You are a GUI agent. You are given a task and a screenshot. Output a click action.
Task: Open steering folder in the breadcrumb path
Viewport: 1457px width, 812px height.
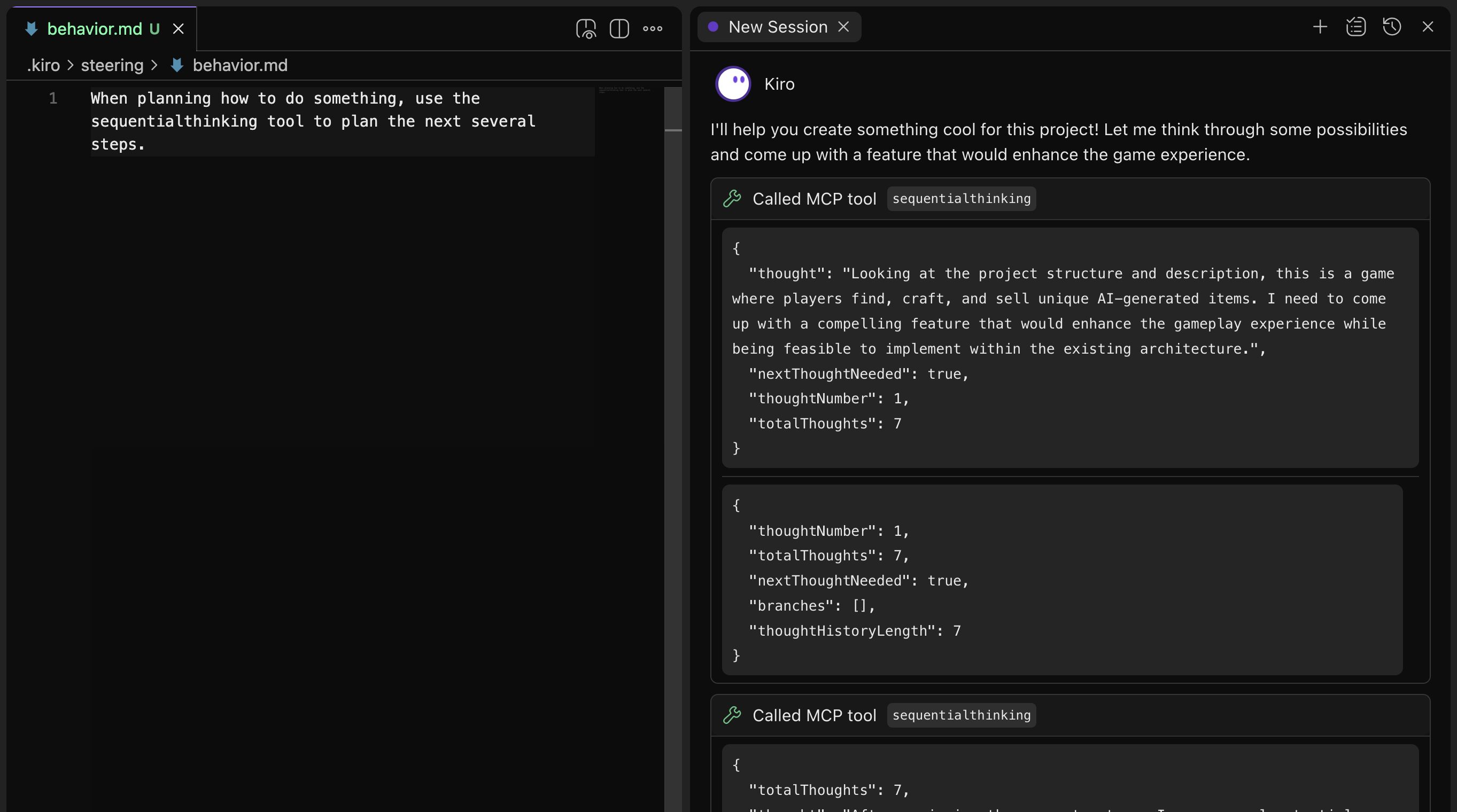click(112, 66)
